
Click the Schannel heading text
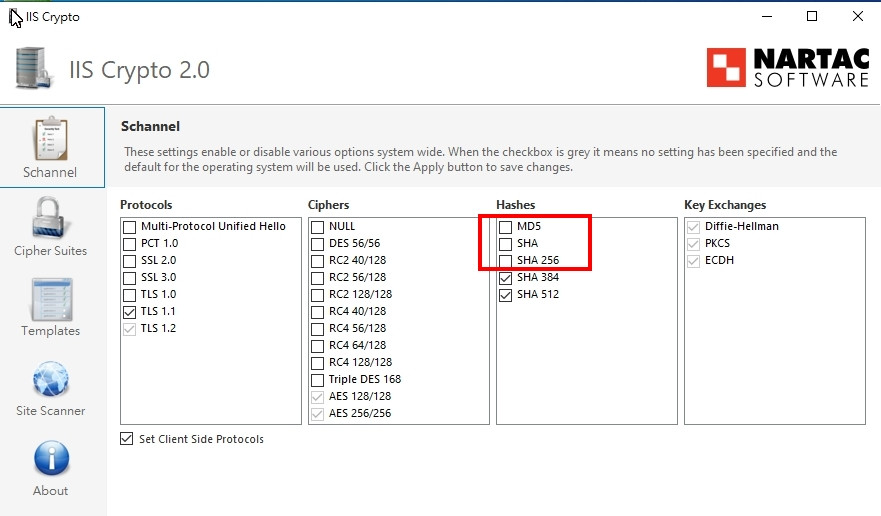tap(150, 126)
